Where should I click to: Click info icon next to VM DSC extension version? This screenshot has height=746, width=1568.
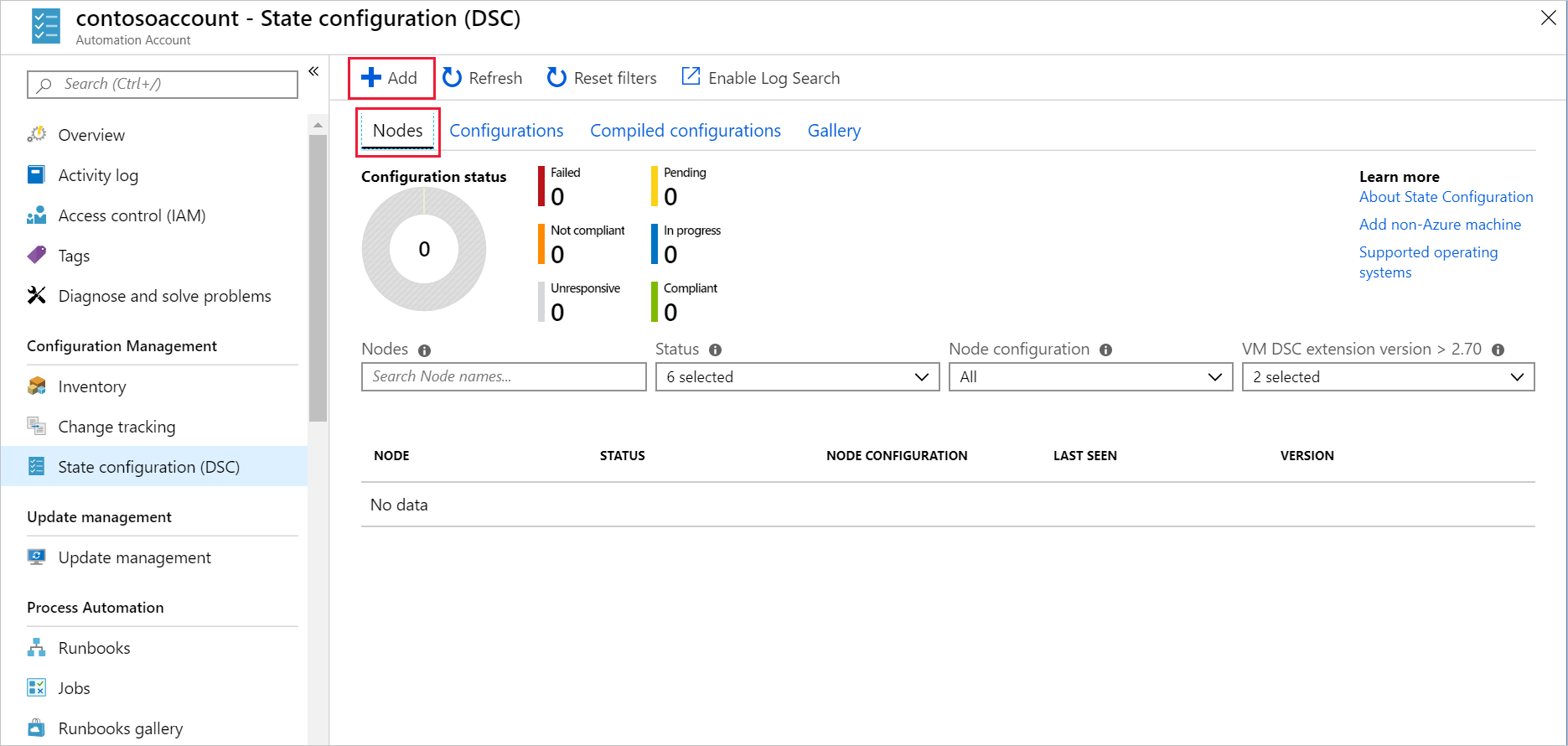[x=1498, y=350]
